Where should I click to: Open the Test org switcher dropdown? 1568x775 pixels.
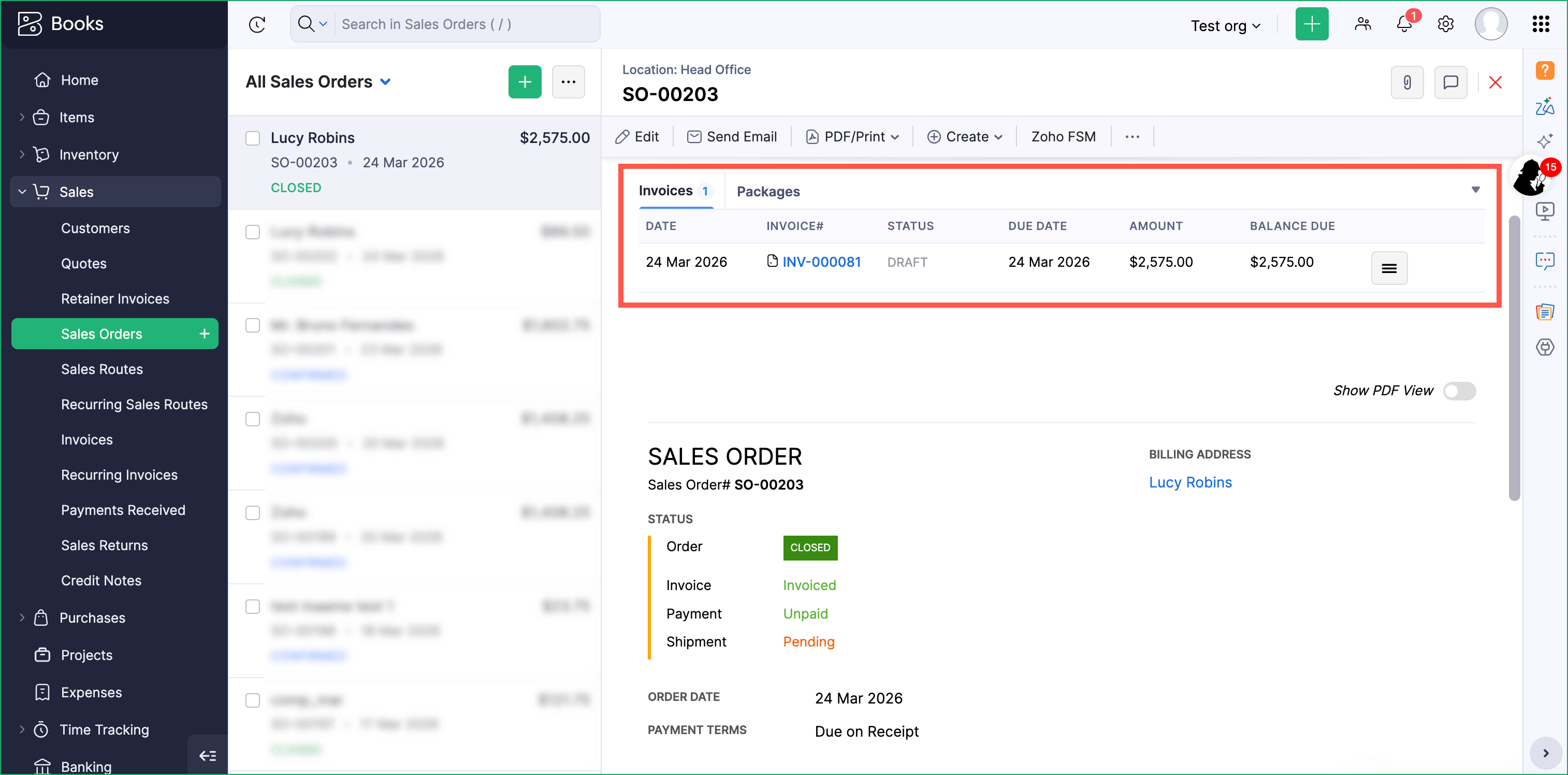coord(1225,25)
